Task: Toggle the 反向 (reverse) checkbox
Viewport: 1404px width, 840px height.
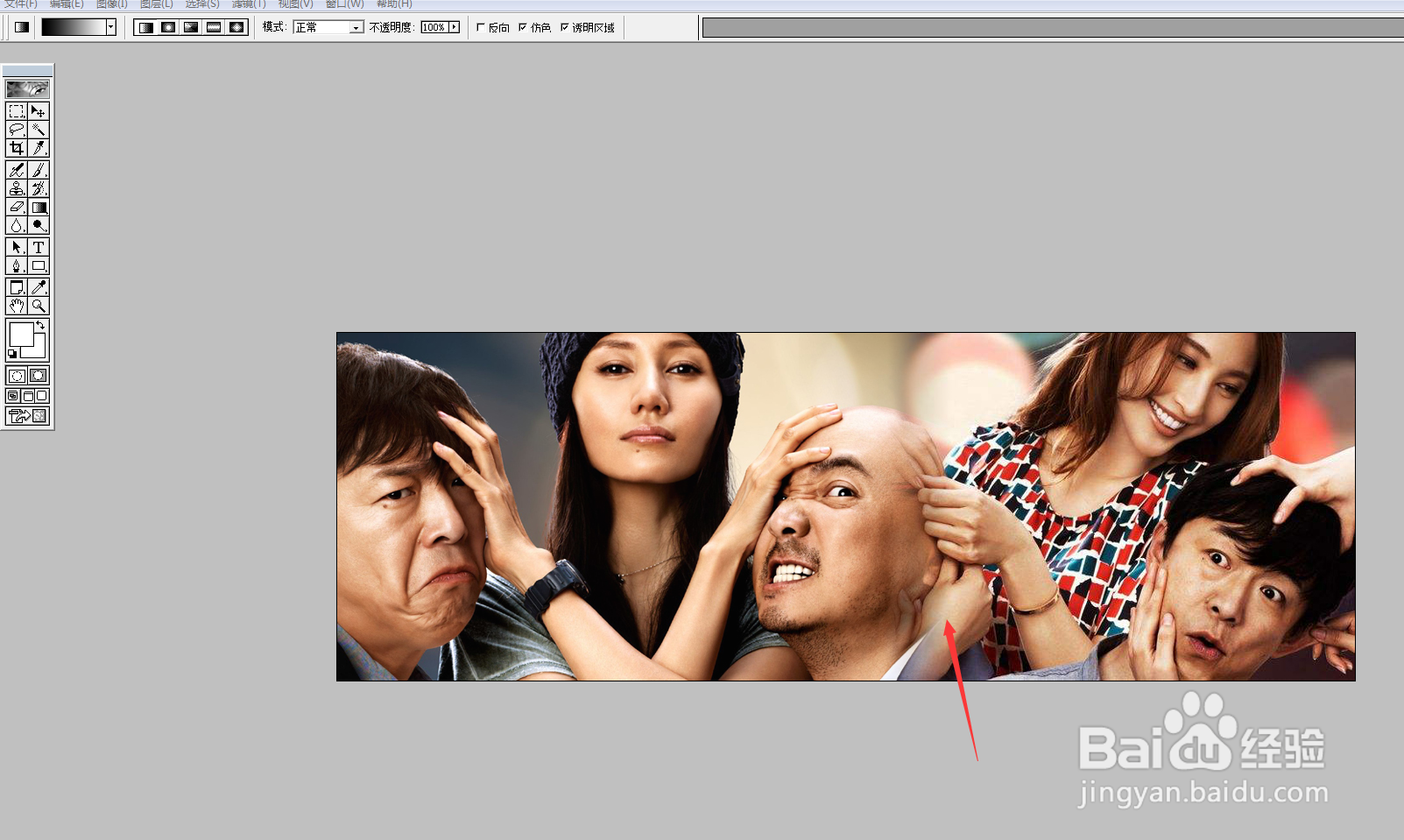Action: (x=480, y=27)
